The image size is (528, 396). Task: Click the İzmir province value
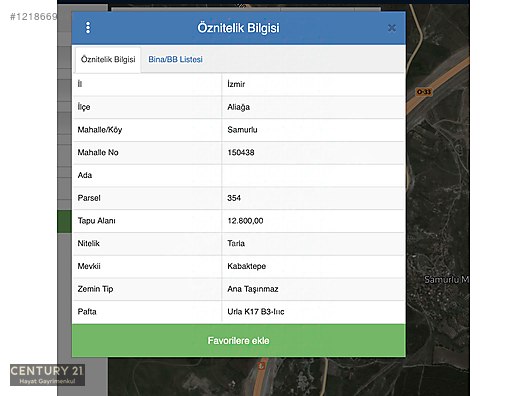pos(236,84)
